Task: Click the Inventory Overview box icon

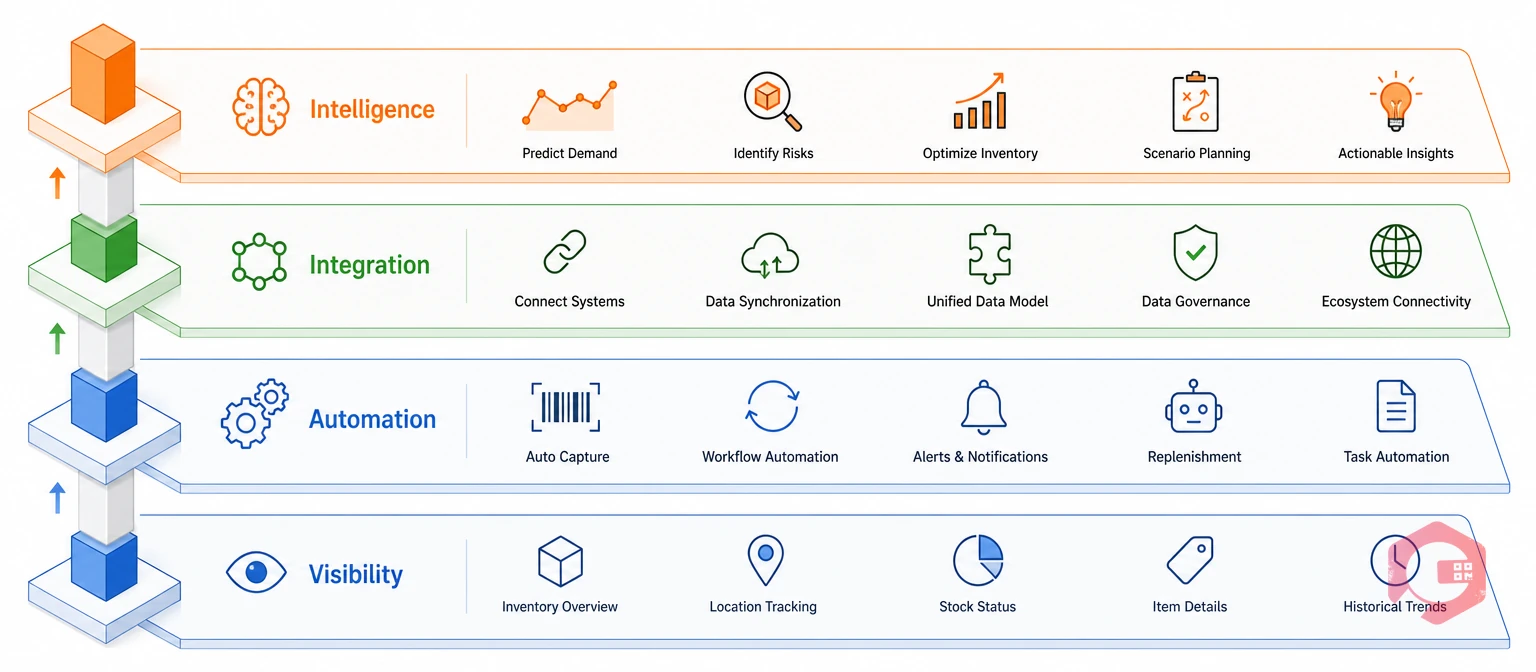Action: (560, 561)
